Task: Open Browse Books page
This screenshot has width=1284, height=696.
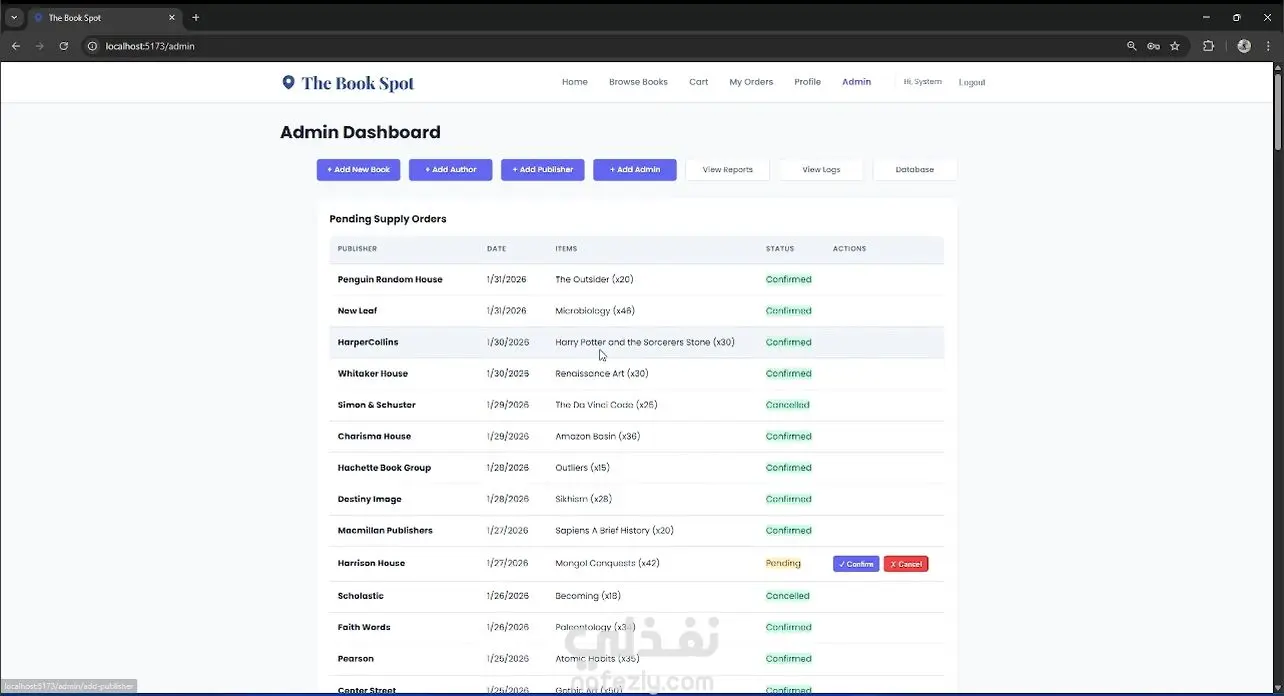Action: 638,82
